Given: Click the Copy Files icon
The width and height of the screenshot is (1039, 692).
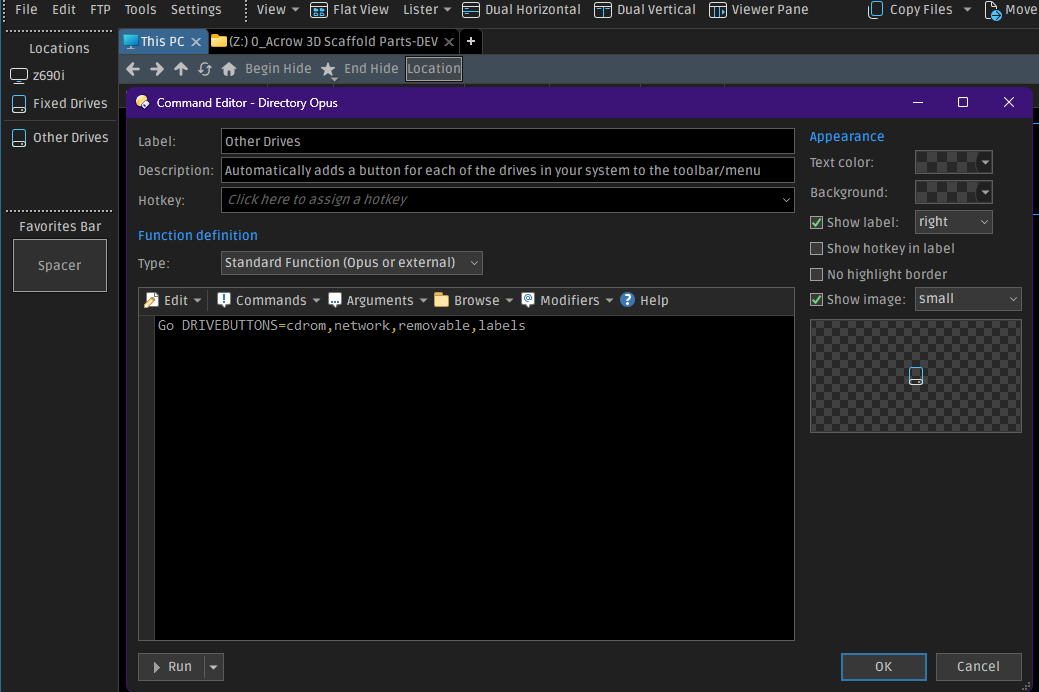Looking at the screenshot, I should [876, 10].
